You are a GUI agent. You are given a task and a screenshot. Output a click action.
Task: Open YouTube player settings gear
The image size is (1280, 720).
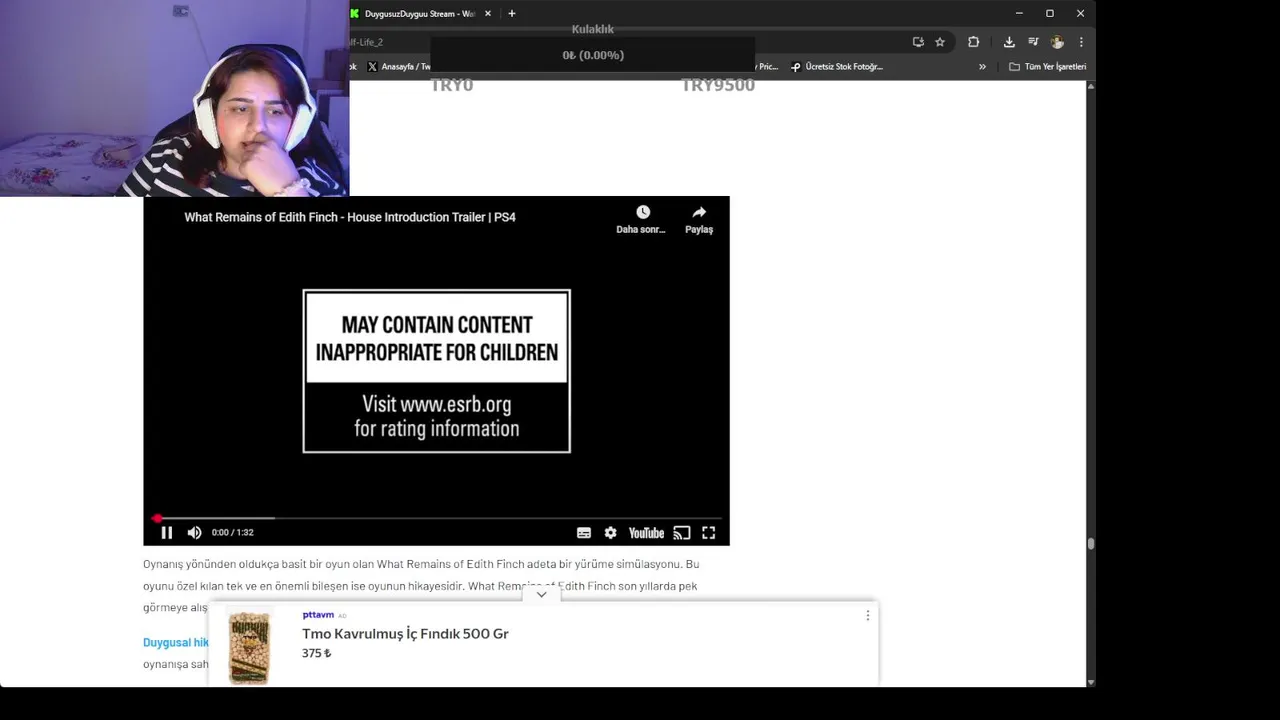610,533
